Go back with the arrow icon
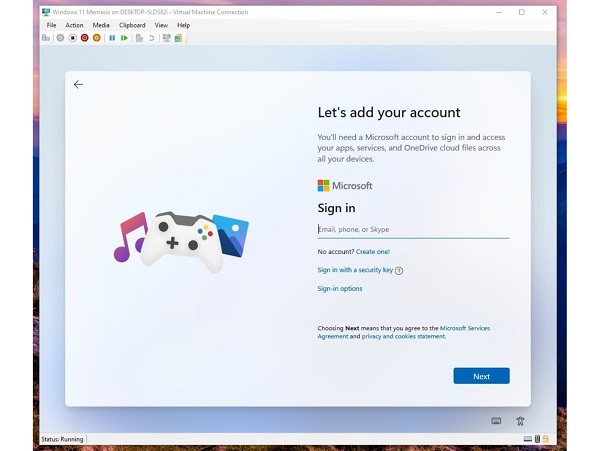600x451 pixels. pos(78,84)
